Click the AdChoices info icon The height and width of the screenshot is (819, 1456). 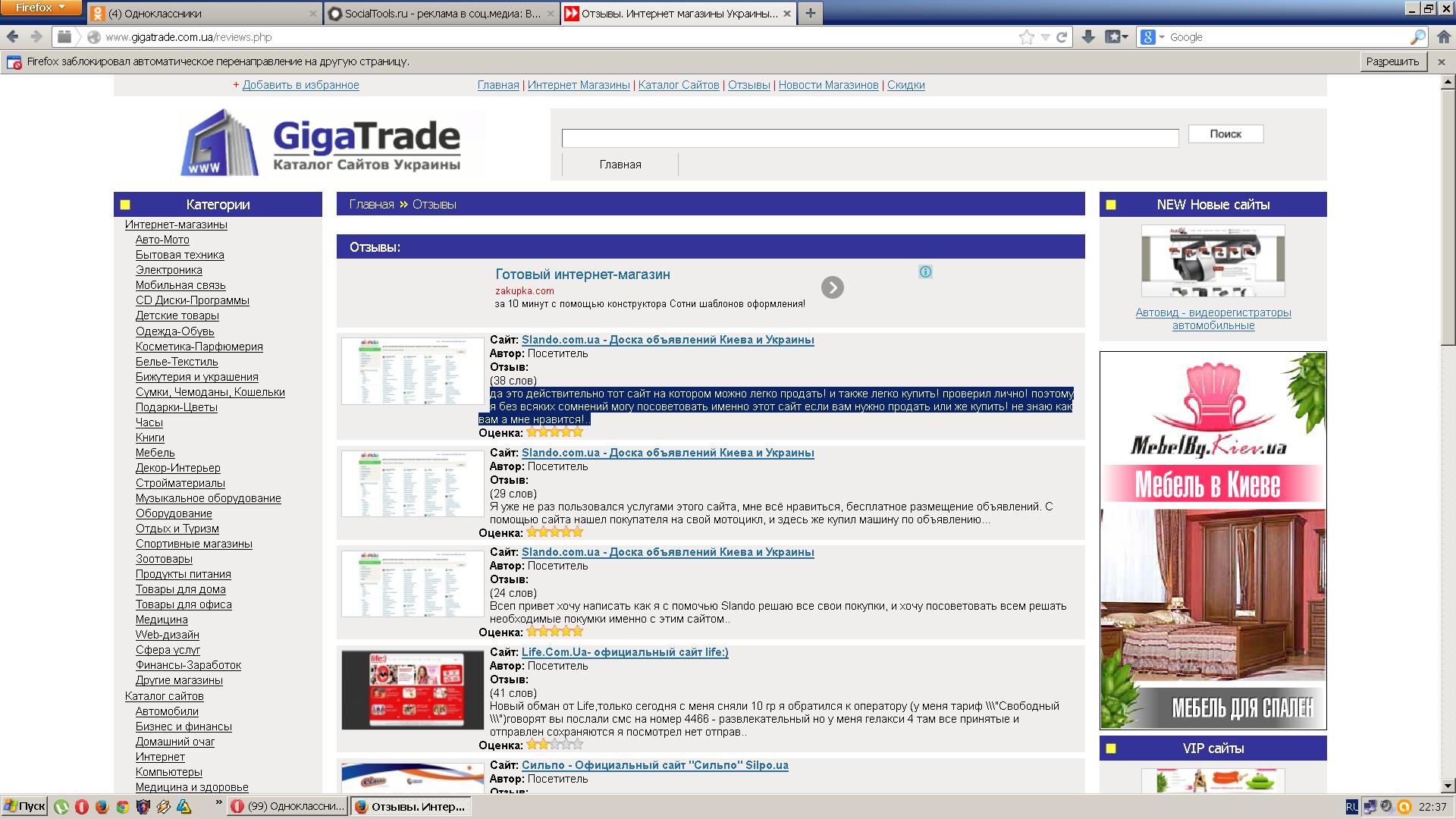coord(925,271)
